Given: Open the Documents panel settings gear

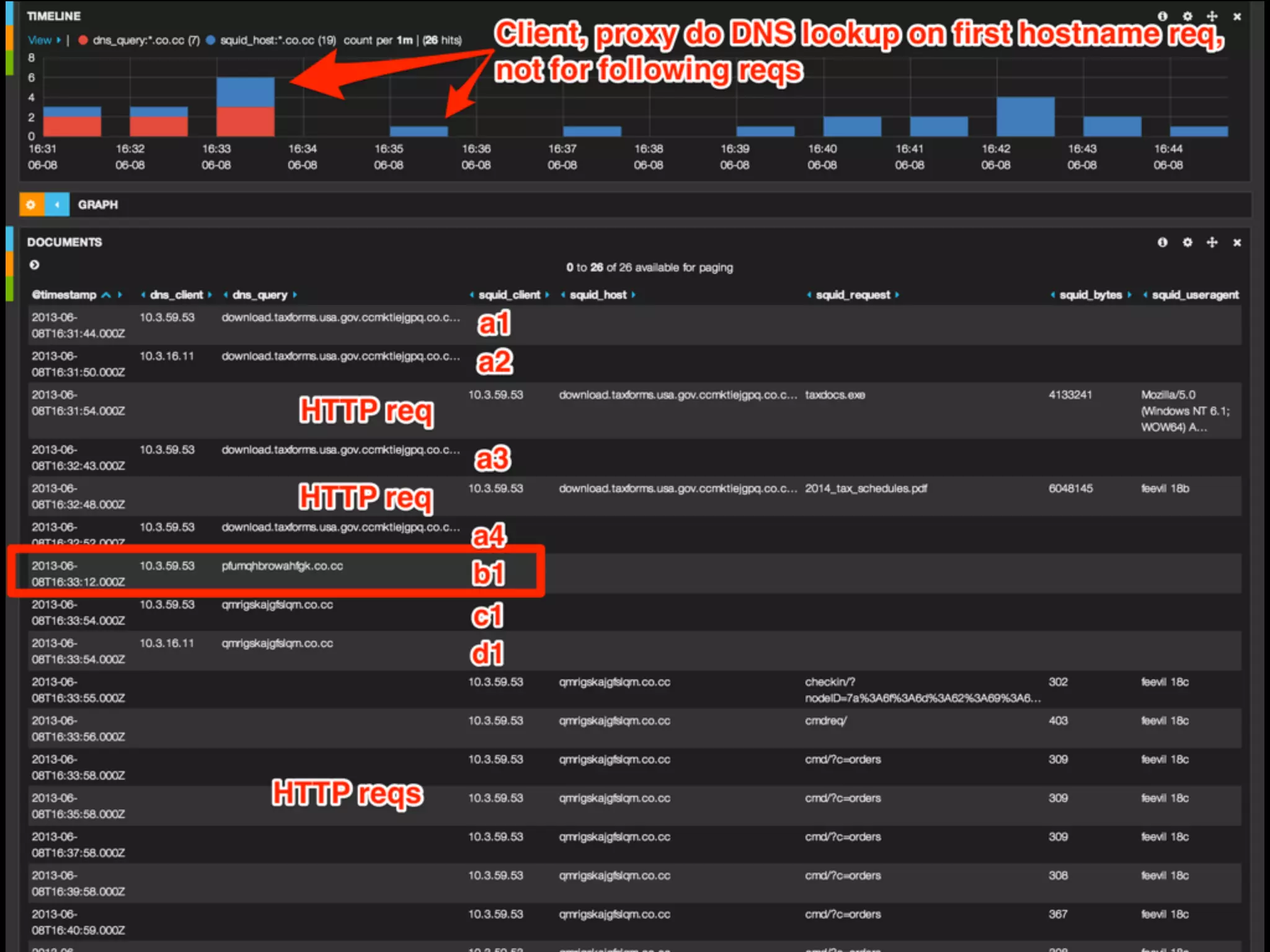Looking at the screenshot, I should pyautogui.click(x=1187, y=242).
